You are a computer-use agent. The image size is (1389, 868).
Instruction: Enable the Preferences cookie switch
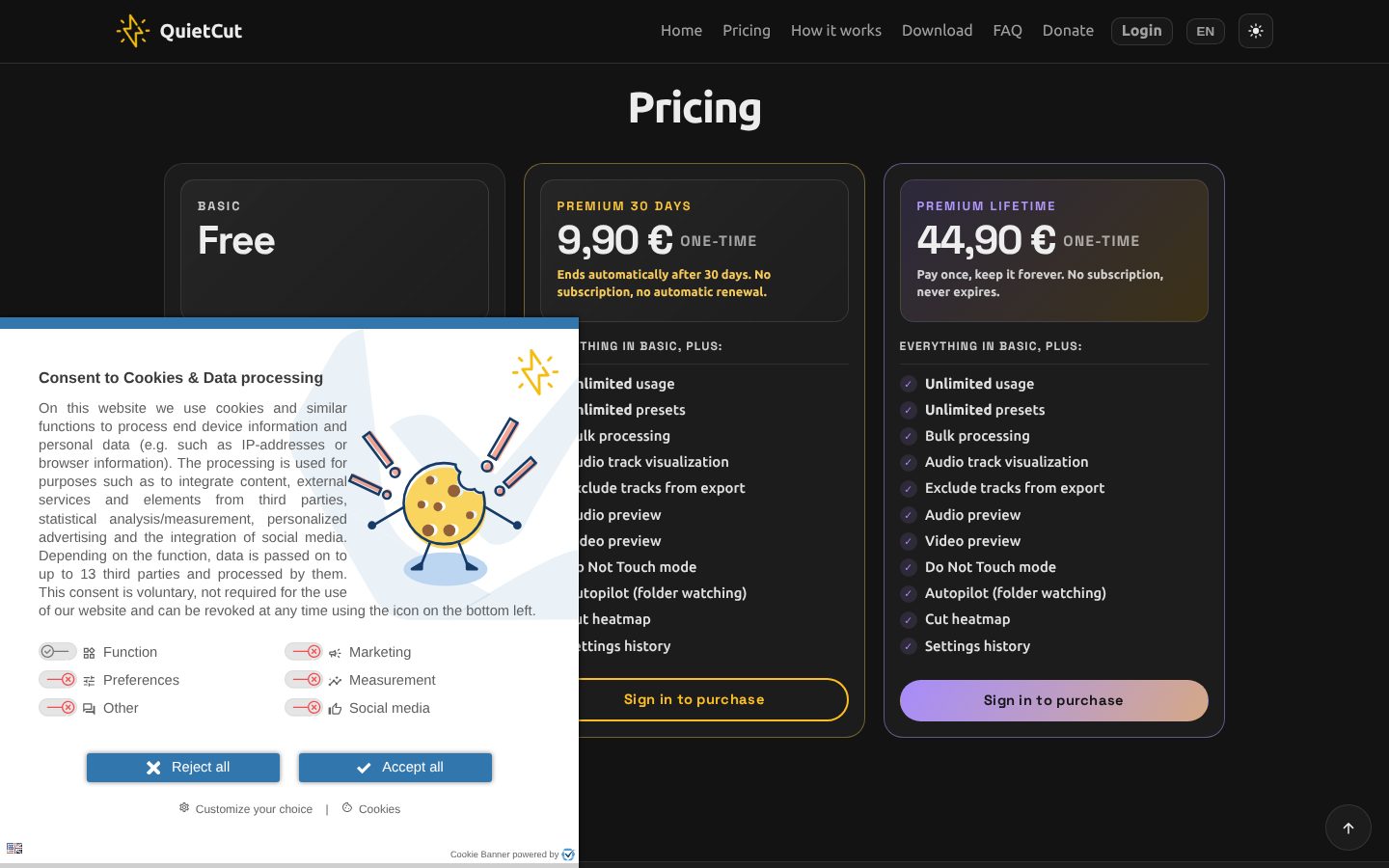[x=57, y=680]
